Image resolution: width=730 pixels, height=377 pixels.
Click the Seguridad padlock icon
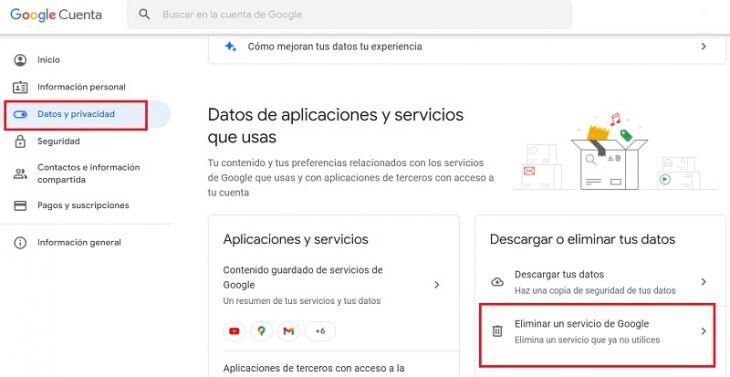tap(20, 141)
